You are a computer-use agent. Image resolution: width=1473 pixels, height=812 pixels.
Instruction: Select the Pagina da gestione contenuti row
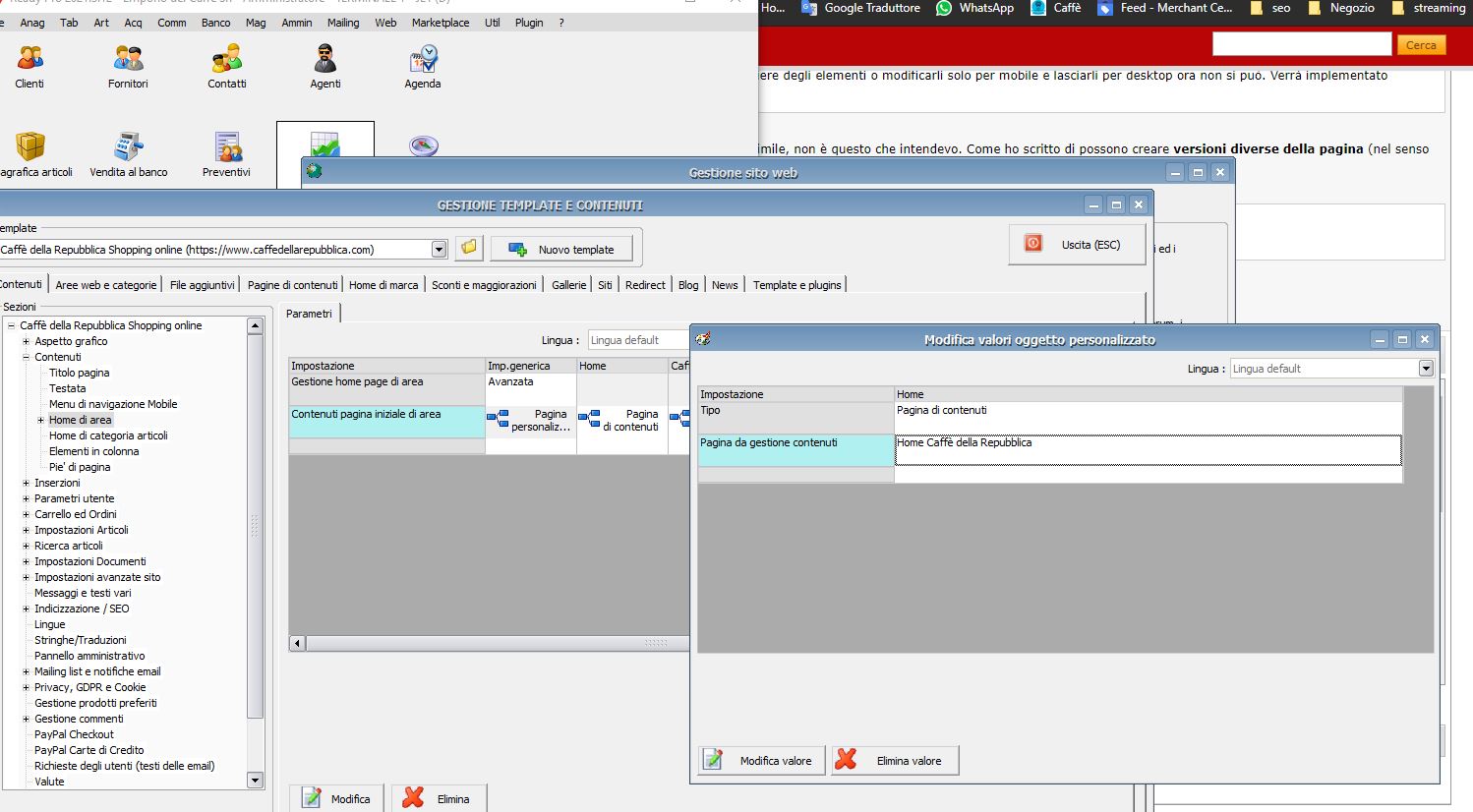point(796,449)
